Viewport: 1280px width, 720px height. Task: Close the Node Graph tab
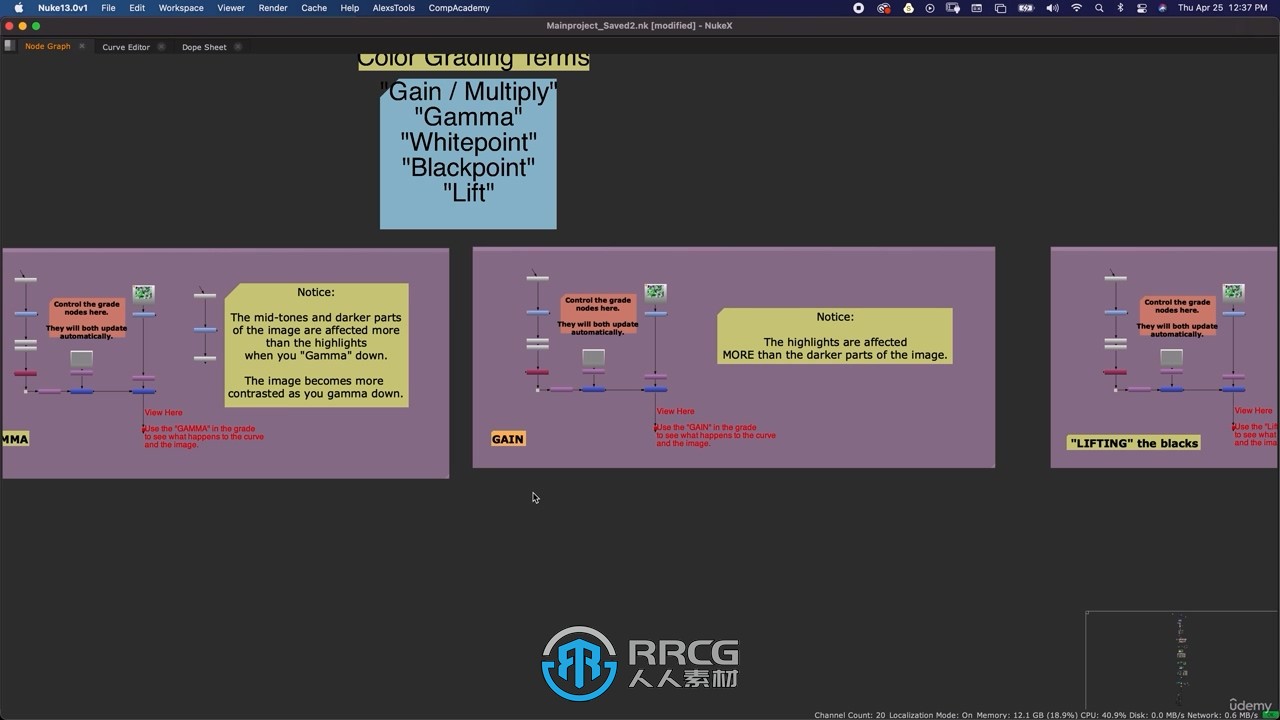[x=82, y=46]
